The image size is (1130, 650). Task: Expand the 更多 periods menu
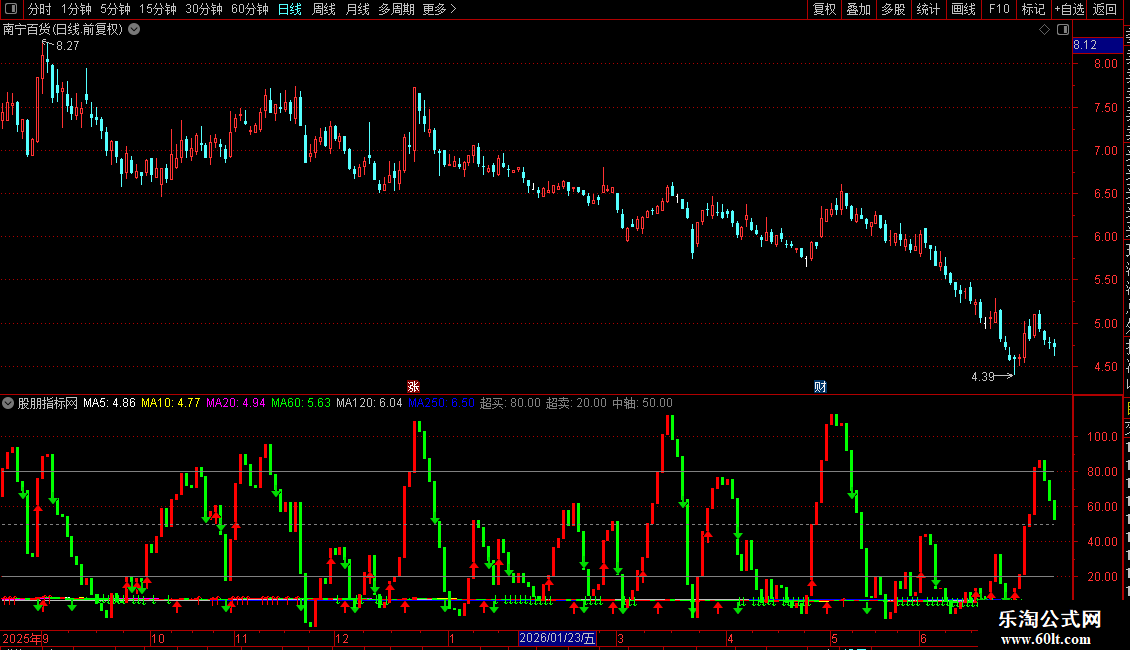[439, 9]
